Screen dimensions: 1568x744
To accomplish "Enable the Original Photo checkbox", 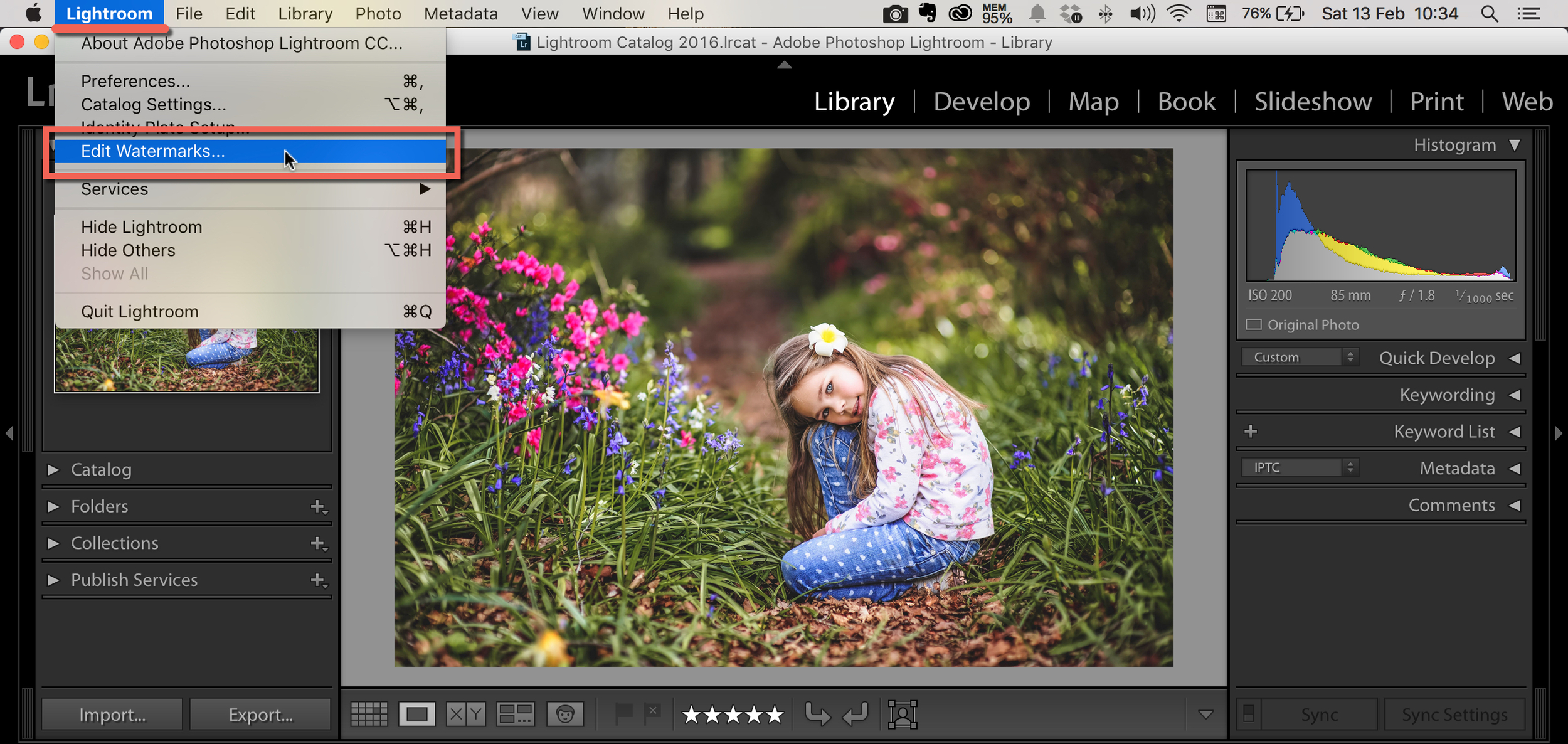I will pyautogui.click(x=1254, y=324).
